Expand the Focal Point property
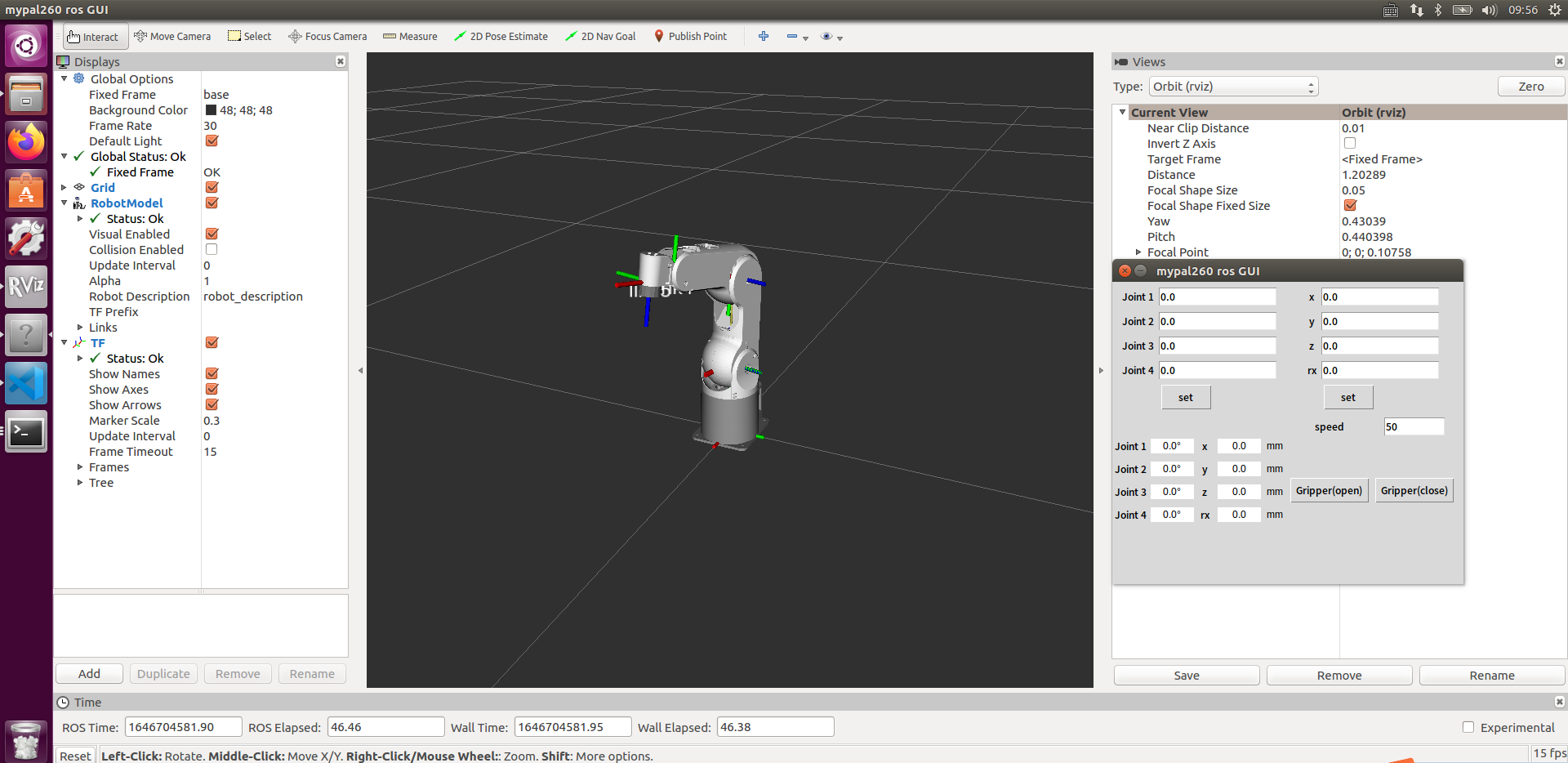This screenshot has width=1568, height=763. pos(1138,252)
